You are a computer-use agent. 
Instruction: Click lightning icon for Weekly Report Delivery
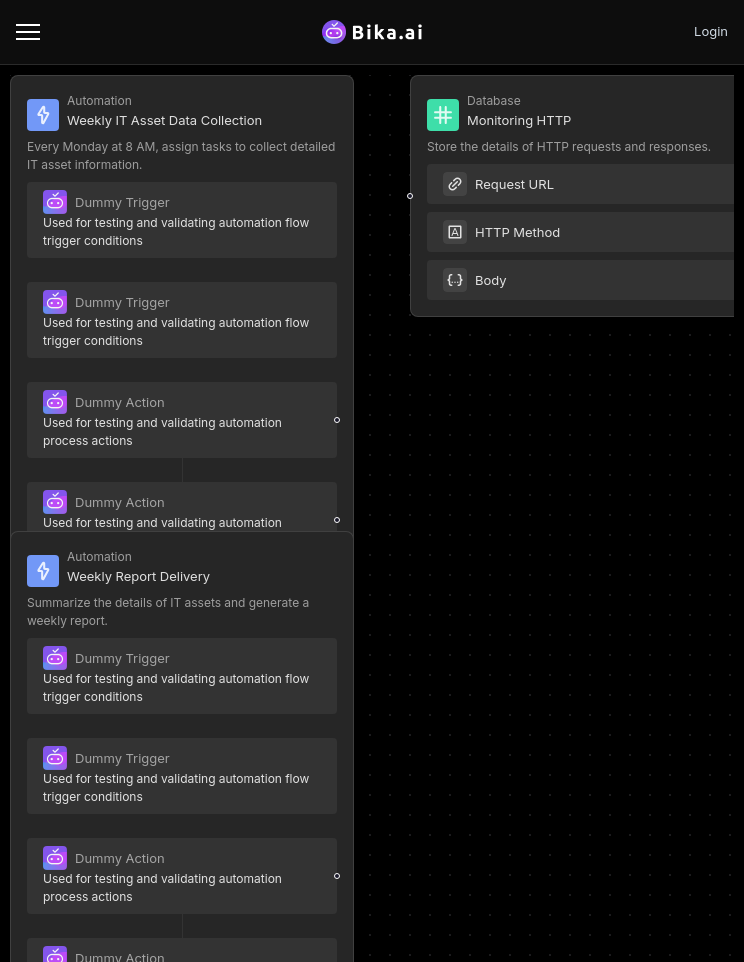tap(43, 571)
